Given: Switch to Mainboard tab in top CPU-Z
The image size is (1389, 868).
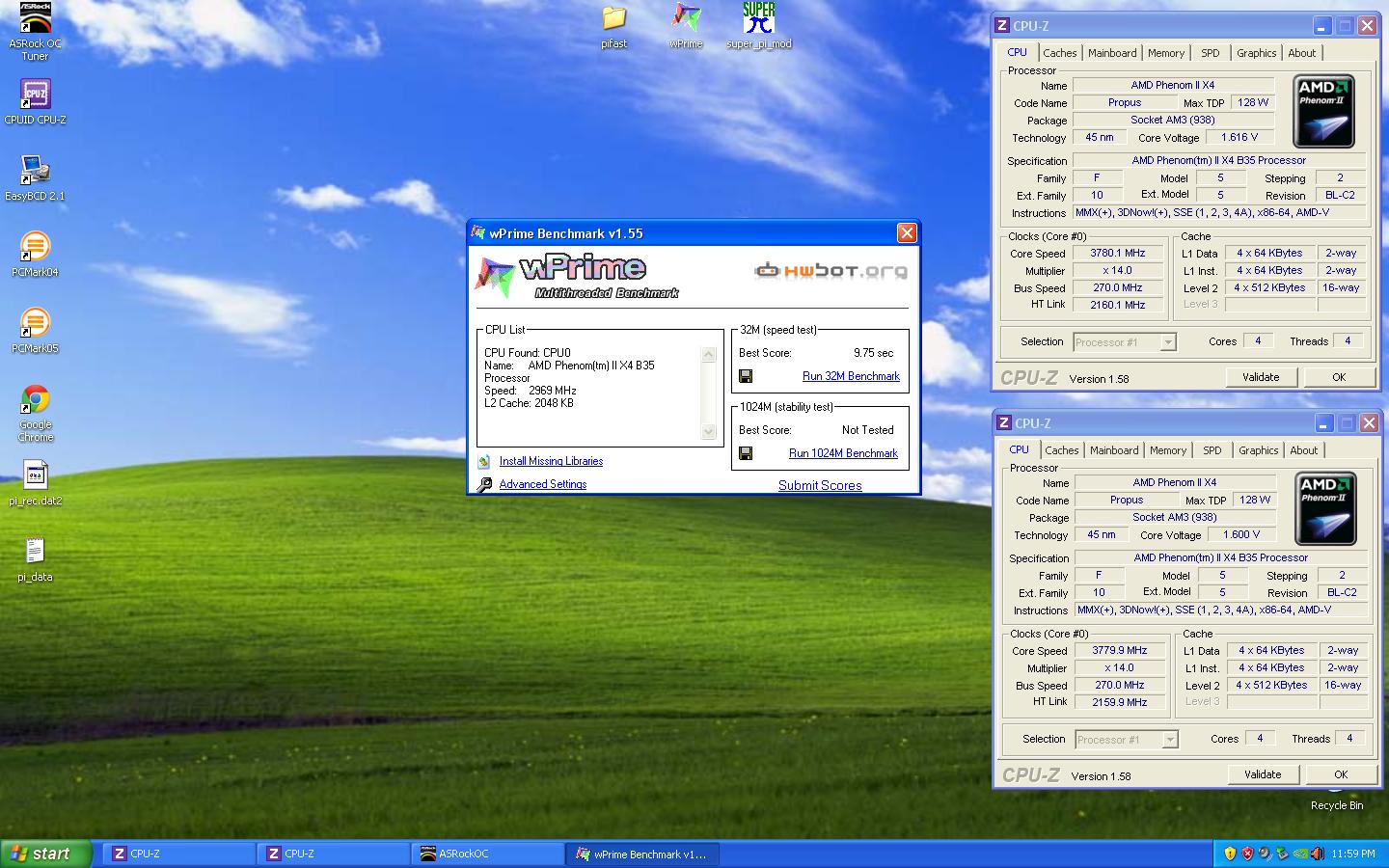Looking at the screenshot, I should coord(1112,53).
